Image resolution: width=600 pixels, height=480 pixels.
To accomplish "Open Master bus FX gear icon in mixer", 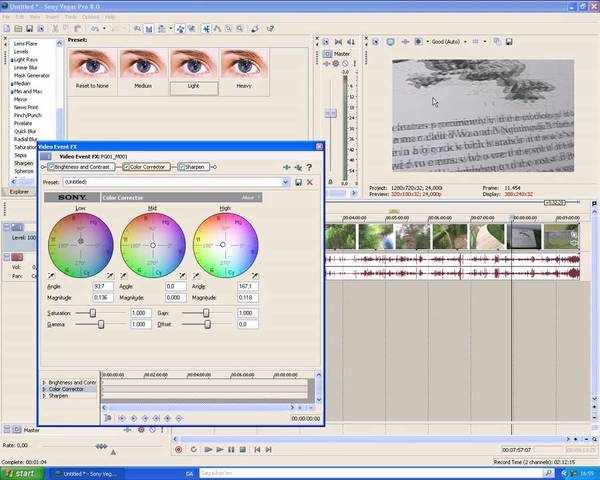I will pos(336,64).
